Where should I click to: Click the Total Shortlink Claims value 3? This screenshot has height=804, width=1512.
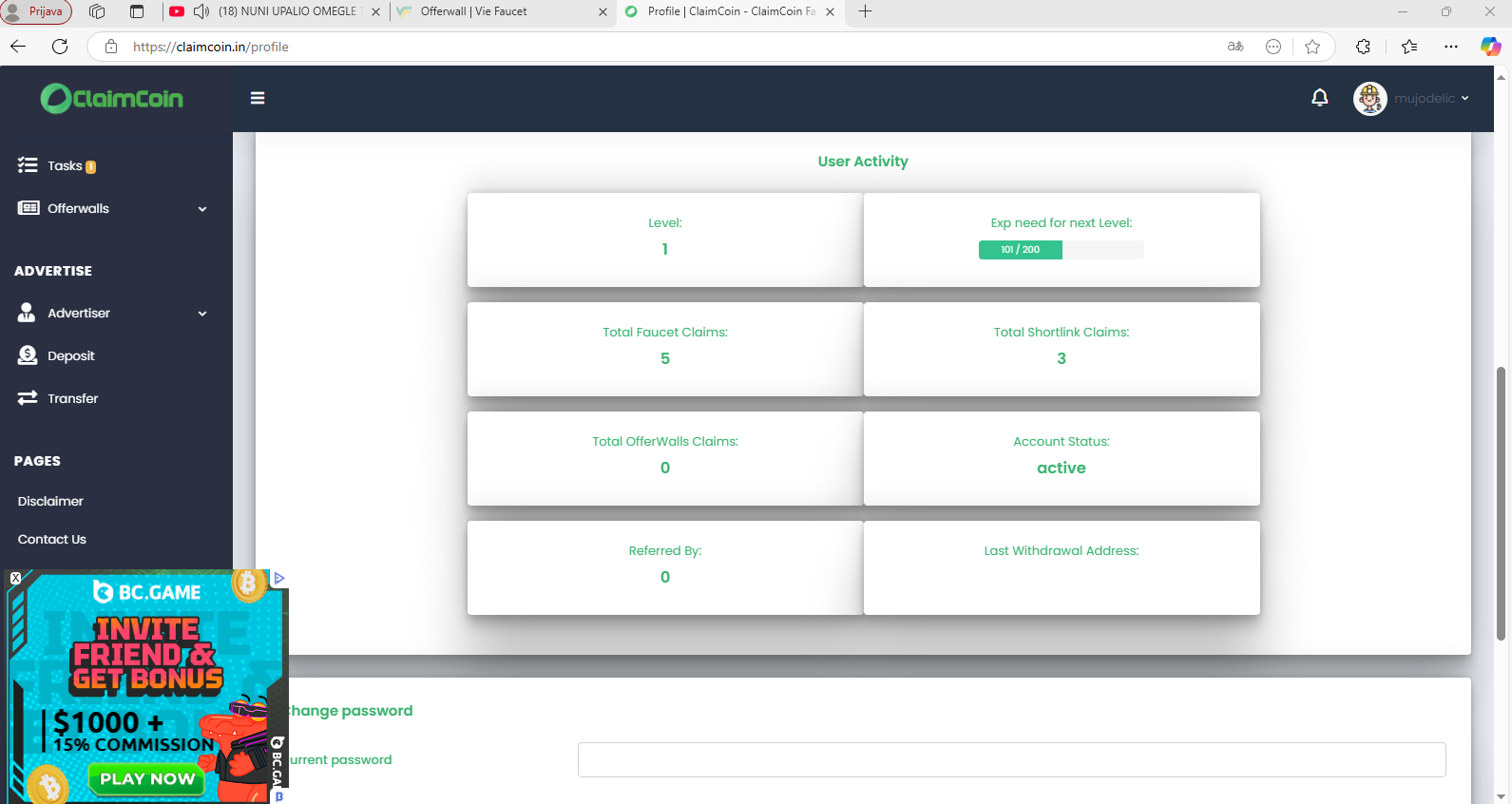pos(1062,358)
